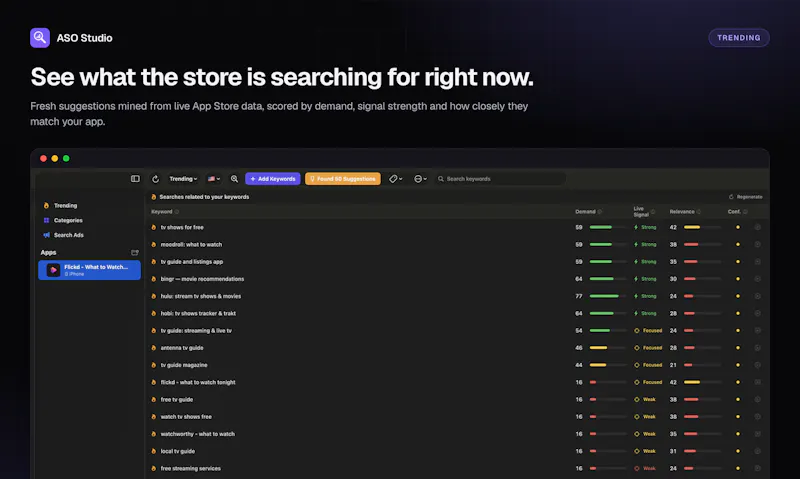
Task: Click row-end circle icon for 'free tv guide'
Action: [x=758, y=400]
